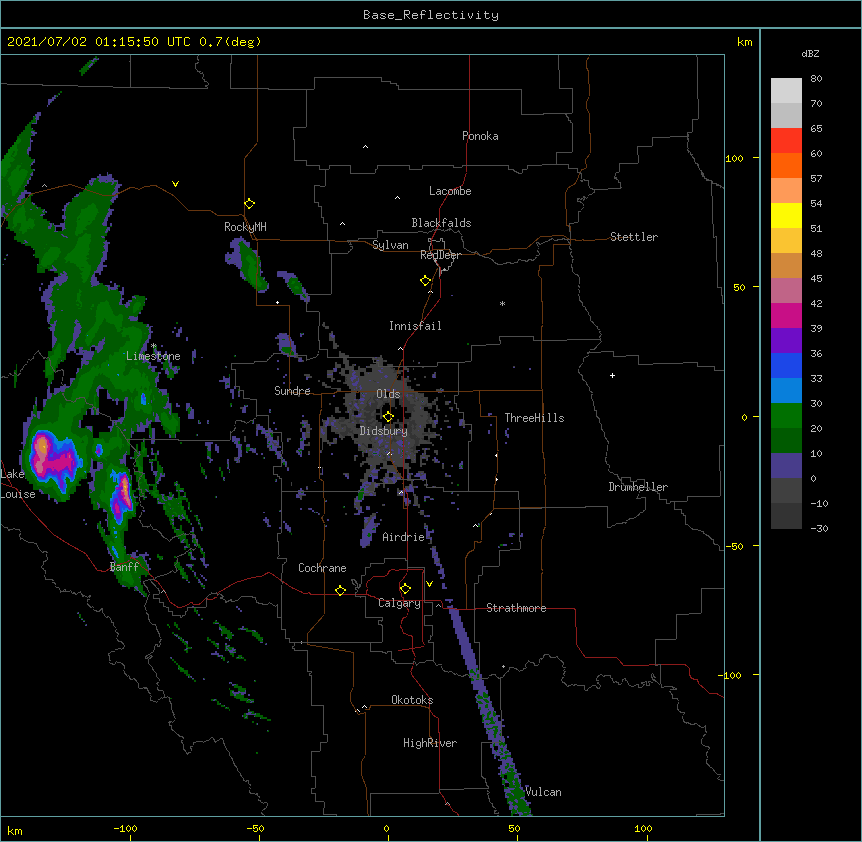Click the Banff label

pos(124,567)
